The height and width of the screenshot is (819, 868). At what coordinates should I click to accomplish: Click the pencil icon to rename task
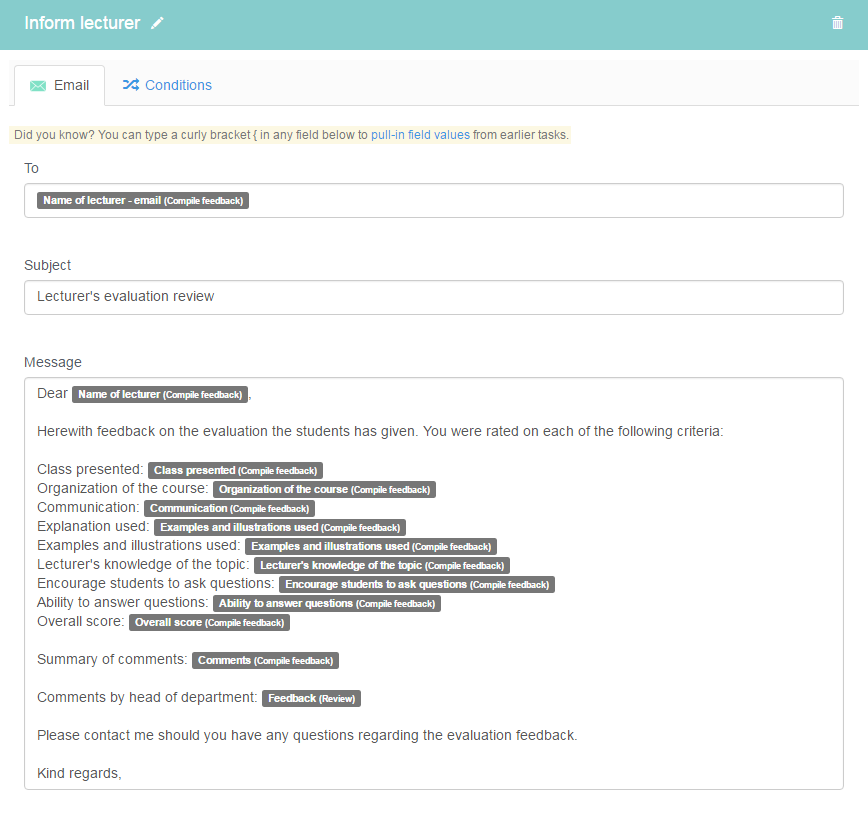[x=157, y=24]
